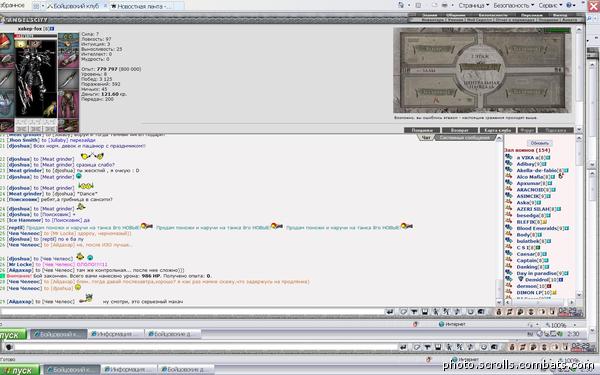Open the body armor equipment slot

click(7, 103)
